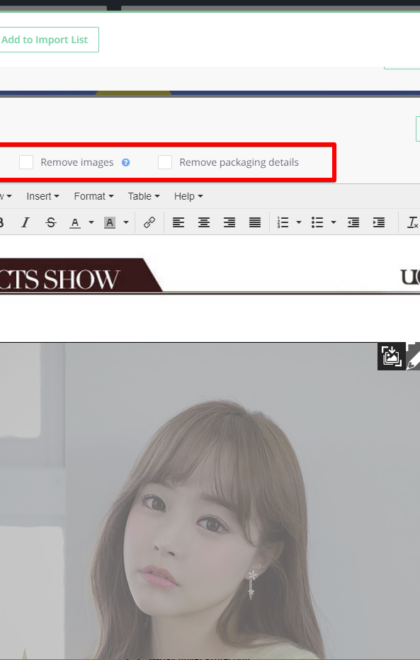Open the Insert menu
The image size is (420, 660).
click(x=43, y=196)
